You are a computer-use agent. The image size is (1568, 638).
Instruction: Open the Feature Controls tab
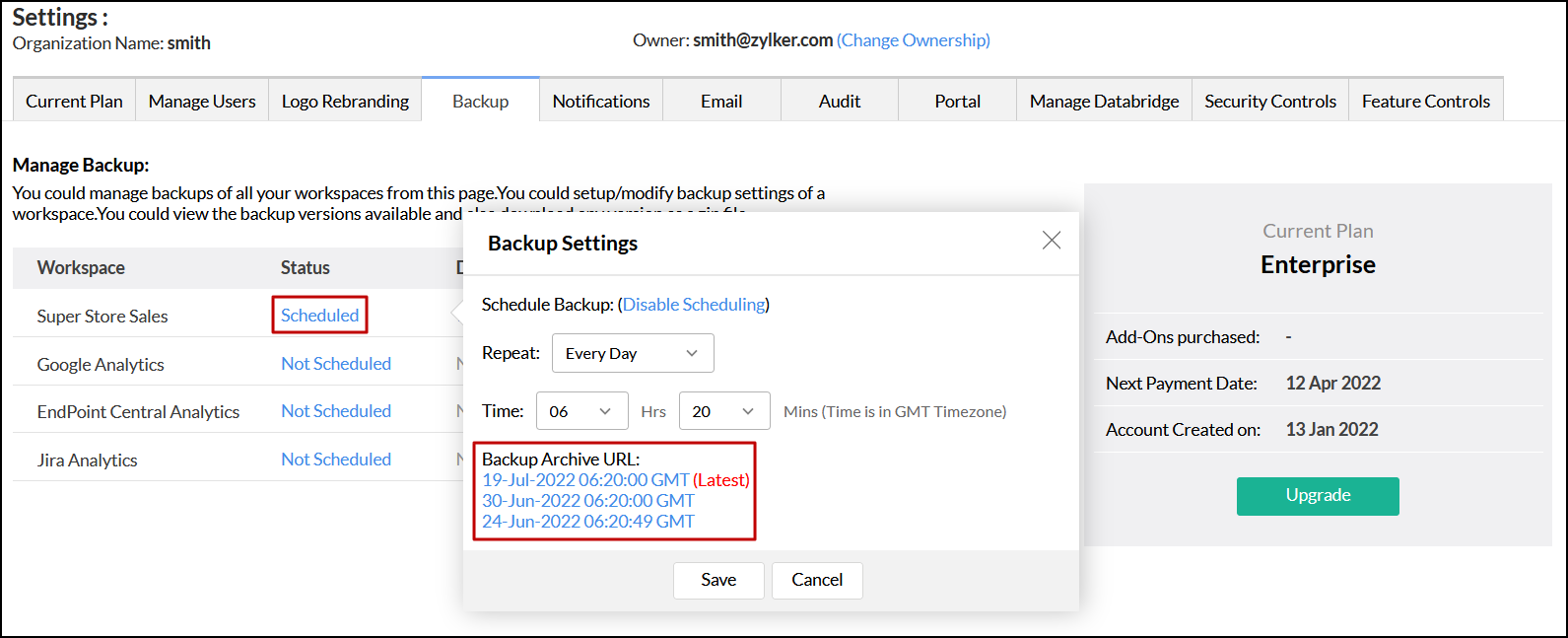pos(1425,102)
